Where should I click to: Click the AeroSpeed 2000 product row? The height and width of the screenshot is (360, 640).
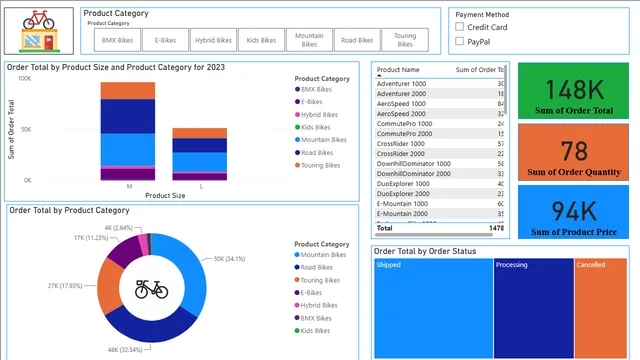coord(440,113)
